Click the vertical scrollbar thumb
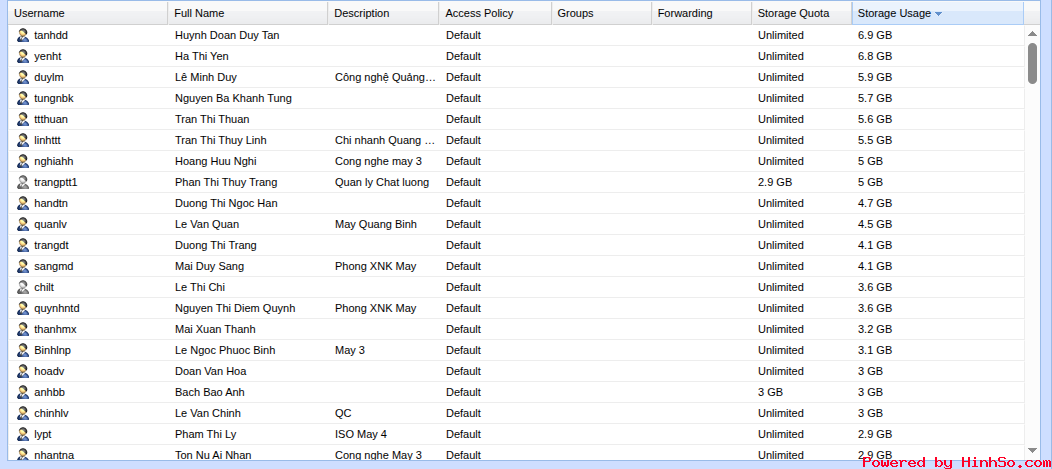The height and width of the screenshot is (469, 1052). pyautogui.click(x=1032, y=62)
